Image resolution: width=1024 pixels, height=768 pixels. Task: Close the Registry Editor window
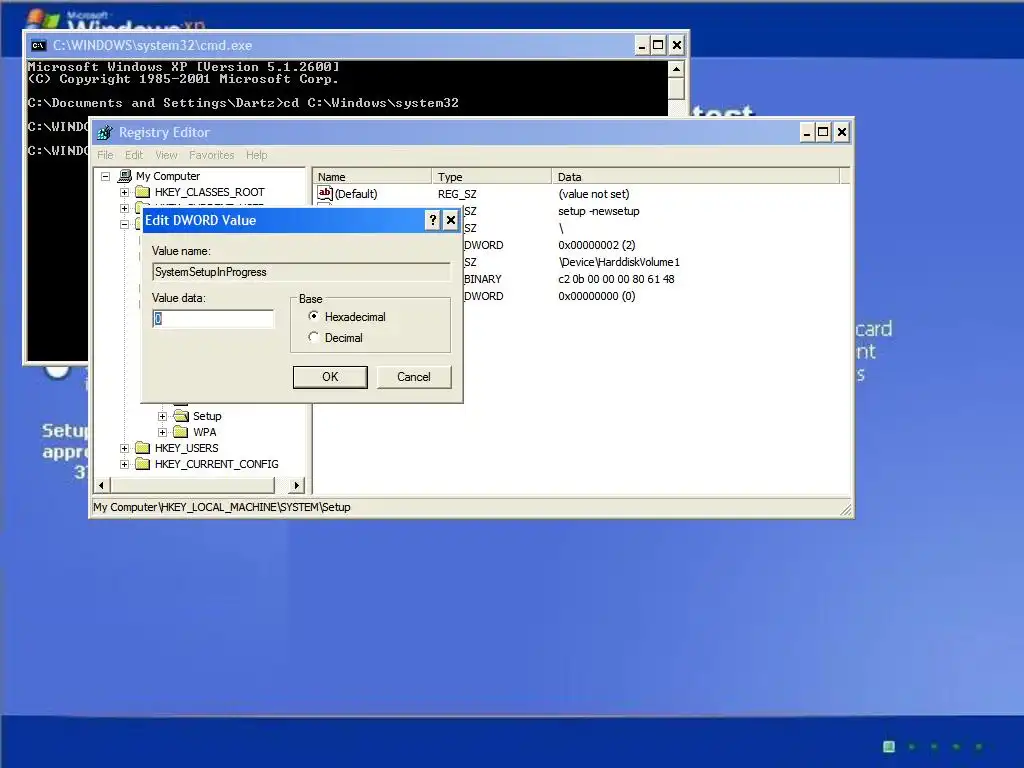tap(842, 133)
